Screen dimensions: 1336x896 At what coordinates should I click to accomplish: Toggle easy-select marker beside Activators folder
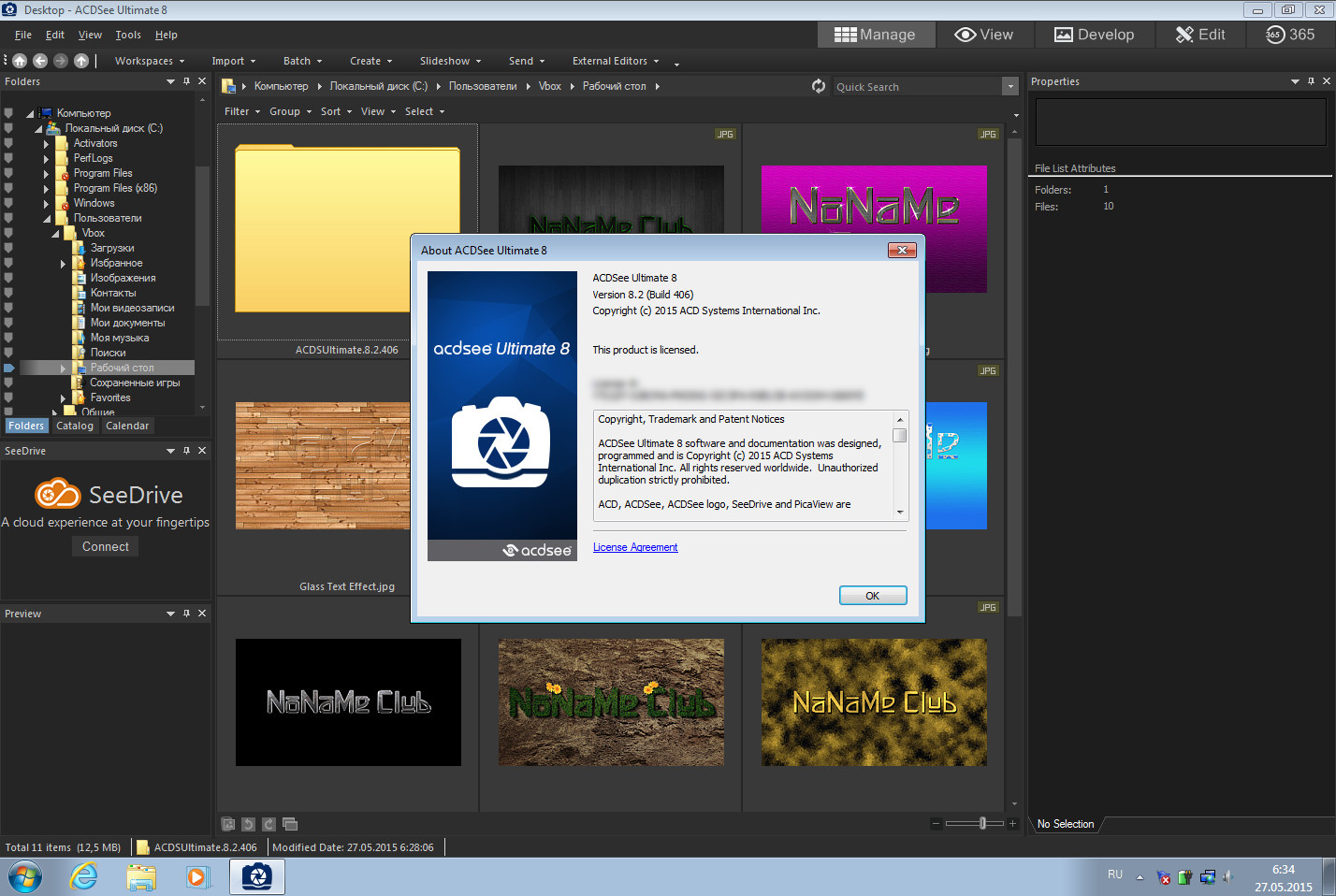pyautogui.click(x=8, y=143)
